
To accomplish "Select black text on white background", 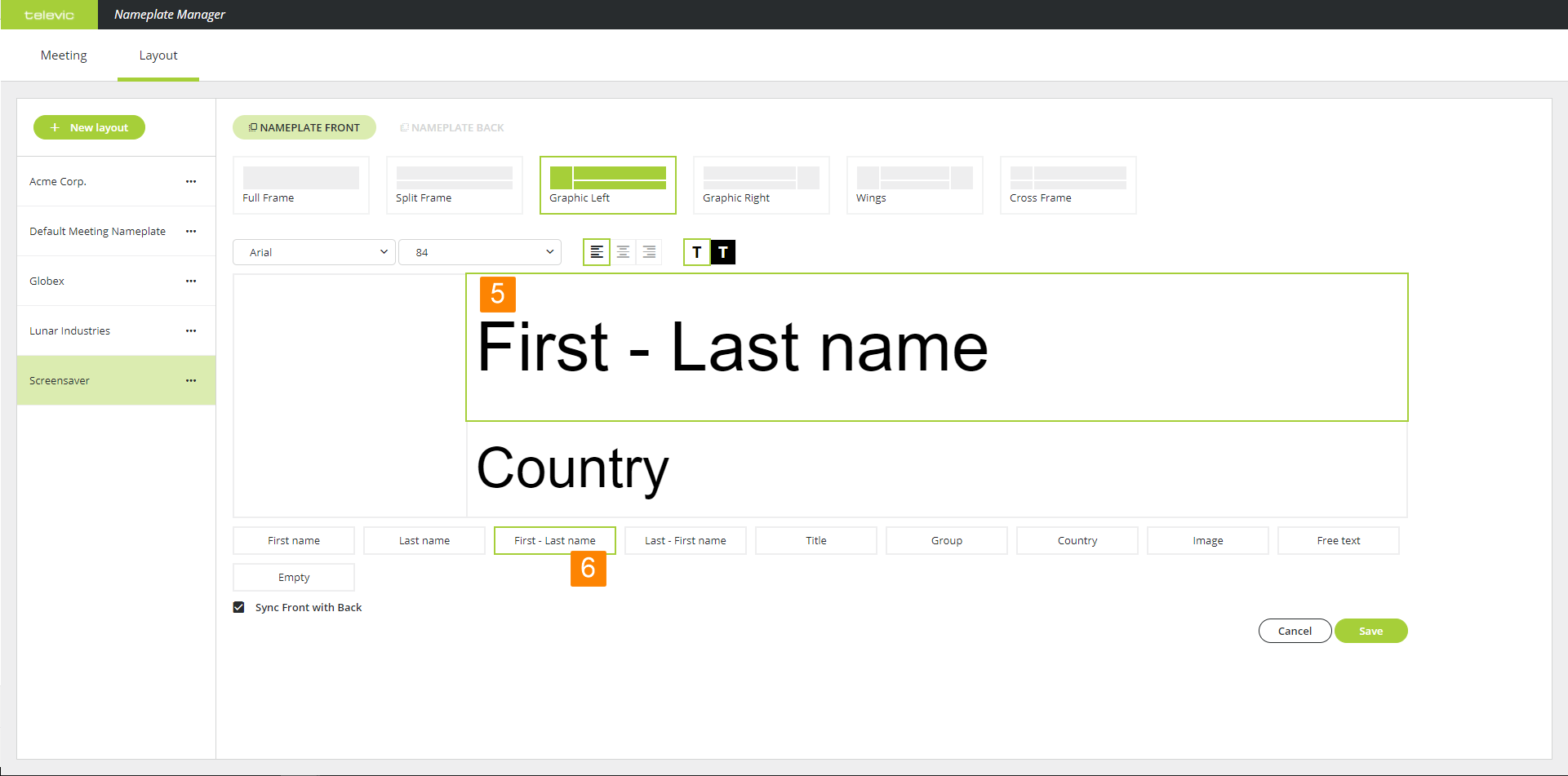I will [x=696, y=252].
